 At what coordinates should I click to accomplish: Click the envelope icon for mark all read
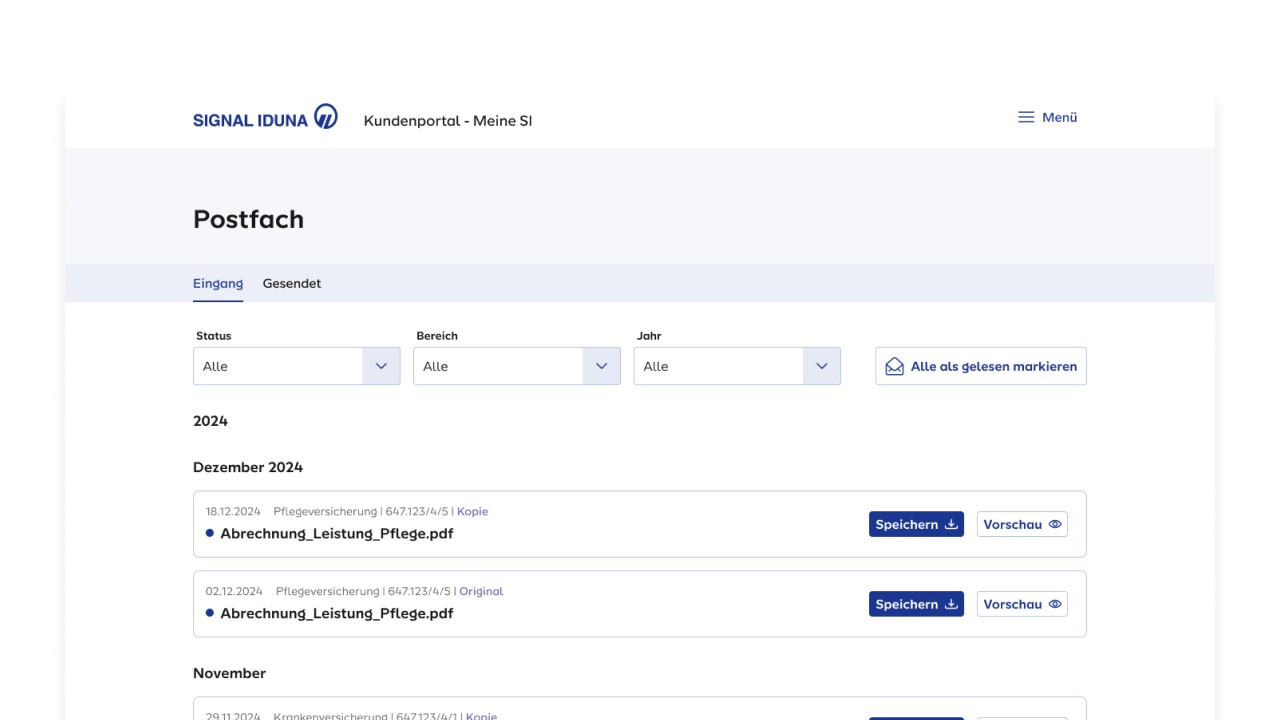(x=894, y=367)
